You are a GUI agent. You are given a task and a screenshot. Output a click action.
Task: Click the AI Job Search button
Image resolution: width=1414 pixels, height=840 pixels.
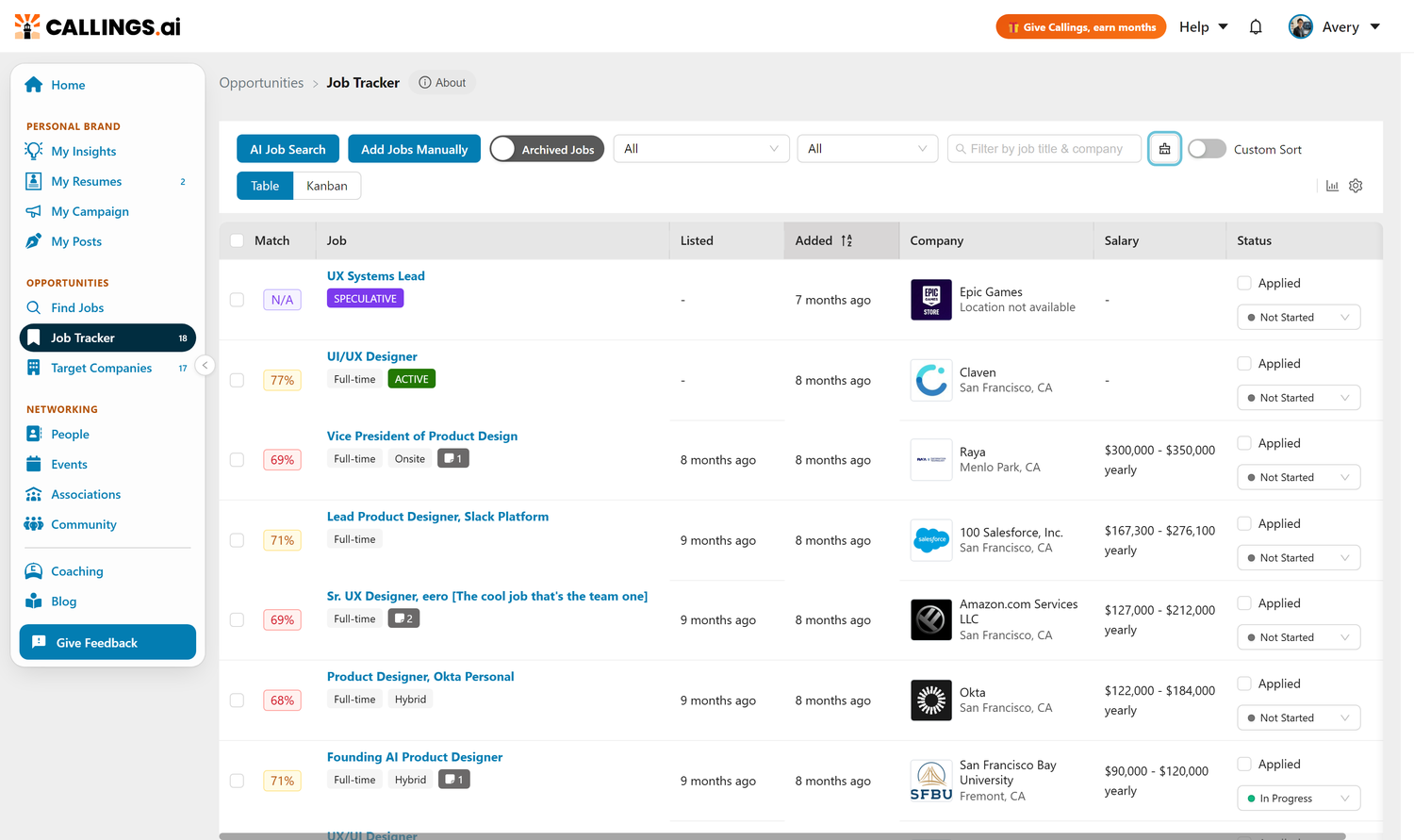(288, 149)
